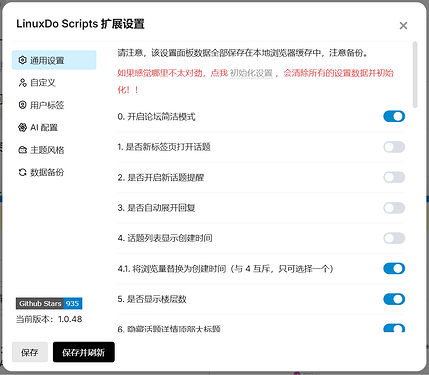429x375 pixels.
Task: Enable 是否新标签页打开话题 switch
Action: tap(394, 147)
